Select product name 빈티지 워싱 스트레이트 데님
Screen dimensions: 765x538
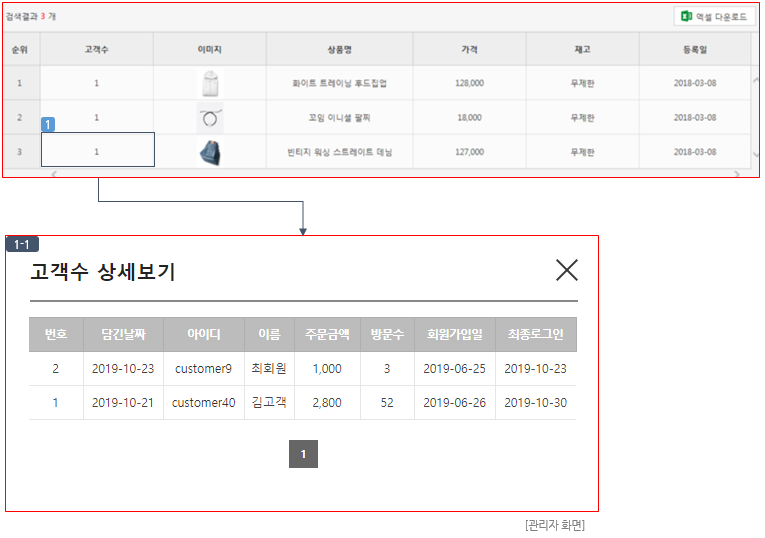[x=340, y=152]
